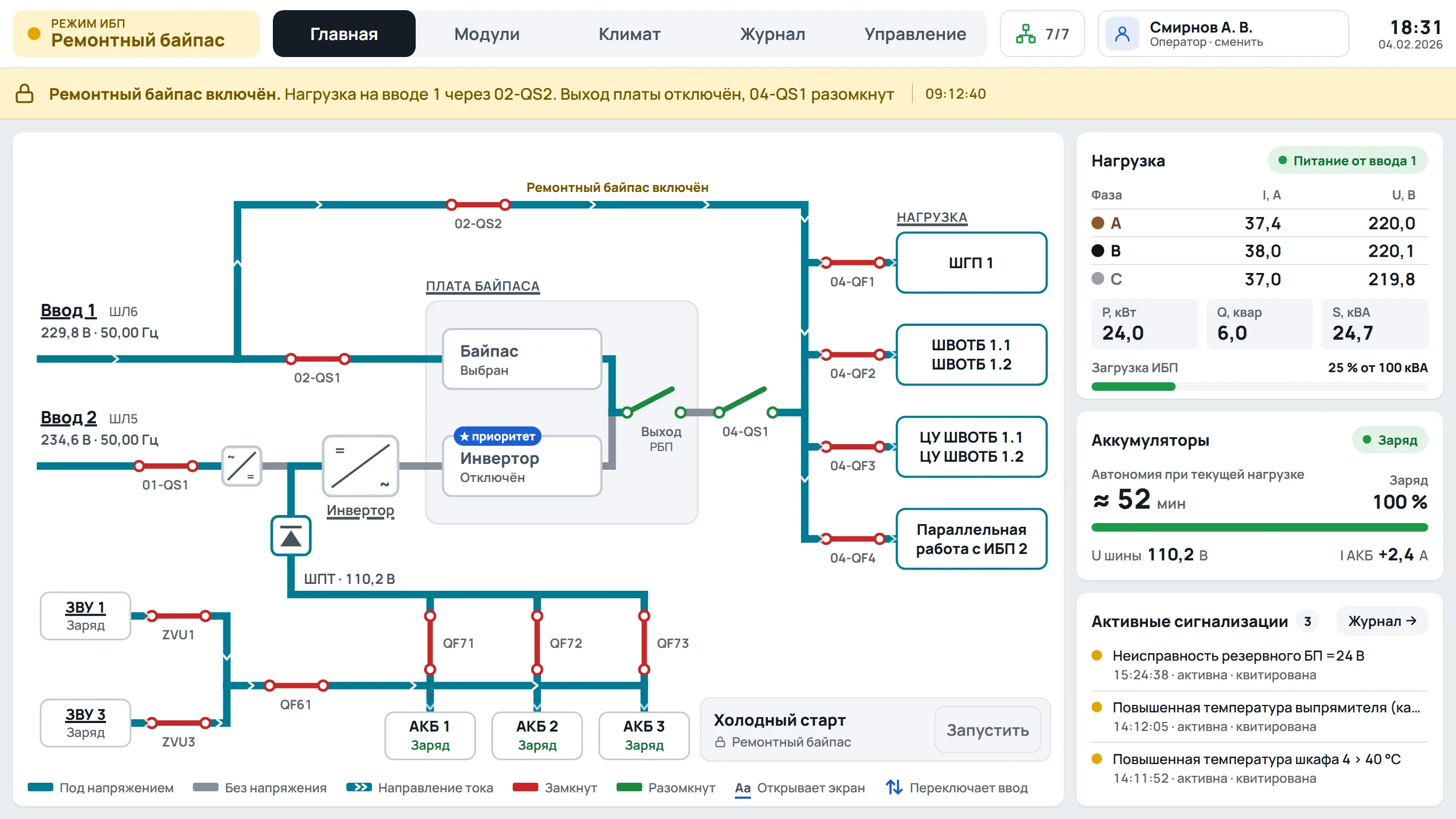Viewport: 1456px width, 819px height.
Task: Click the operator user avatar icon
Action: [x=1122, y=34]
